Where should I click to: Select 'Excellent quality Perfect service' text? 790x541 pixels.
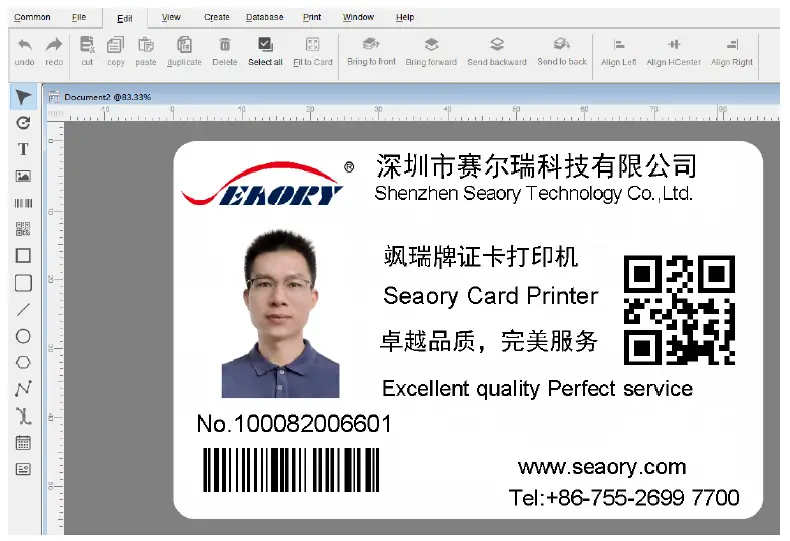tap(537, 389)
